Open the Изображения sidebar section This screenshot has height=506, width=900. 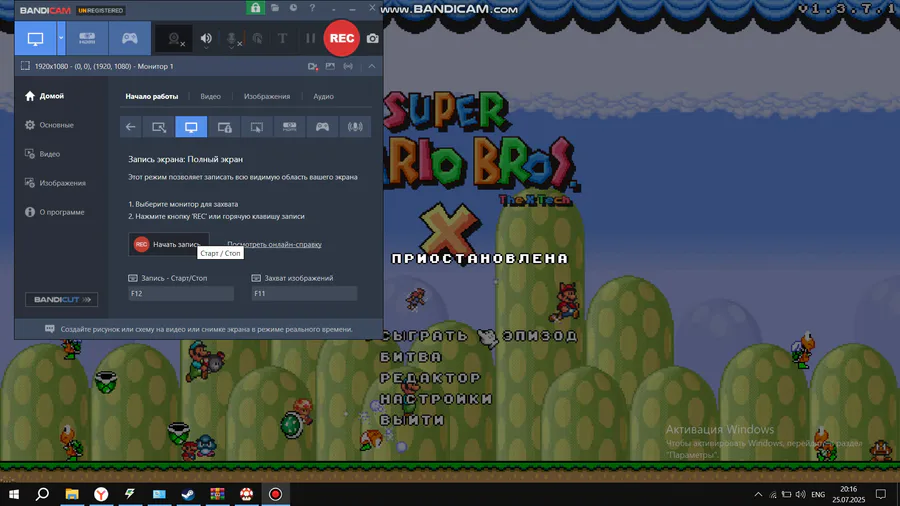[x=61, y=183]
